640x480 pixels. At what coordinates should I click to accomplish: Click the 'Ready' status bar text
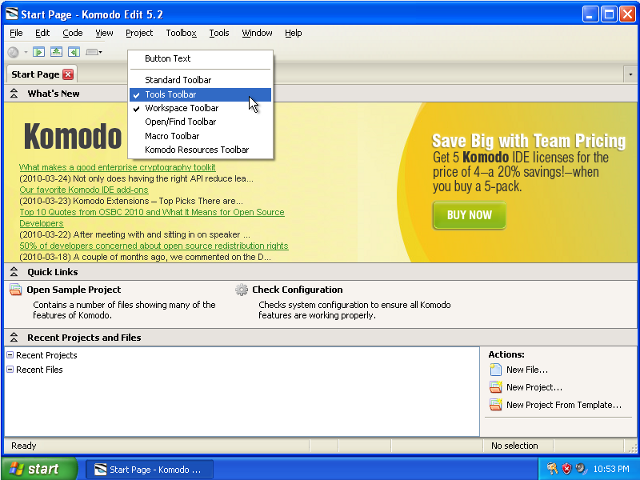coord(24,446)
